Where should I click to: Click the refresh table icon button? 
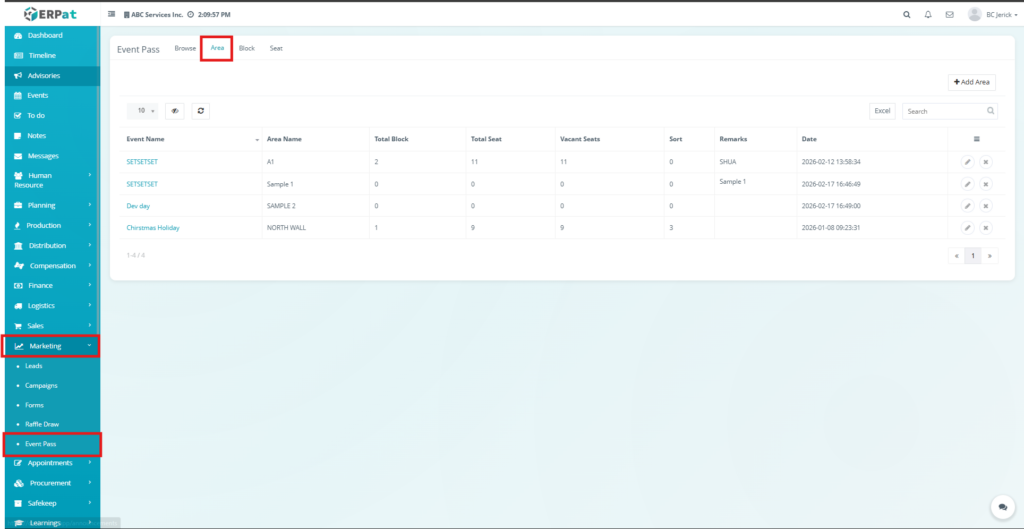(x=201, y=111)
